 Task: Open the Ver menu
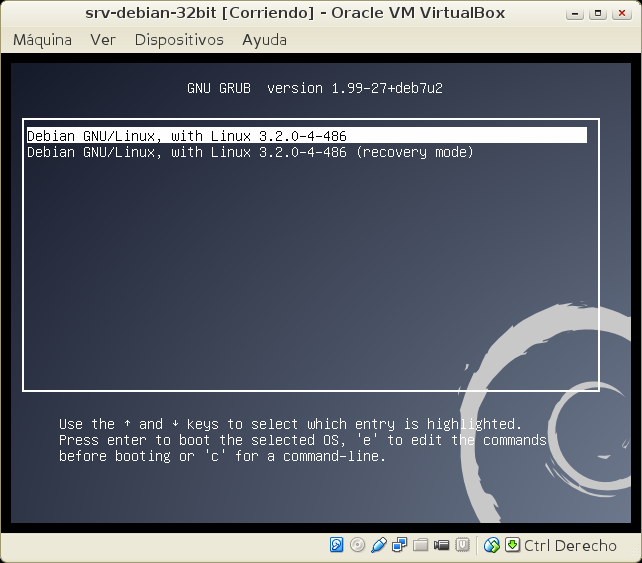[x=103, y=40]
